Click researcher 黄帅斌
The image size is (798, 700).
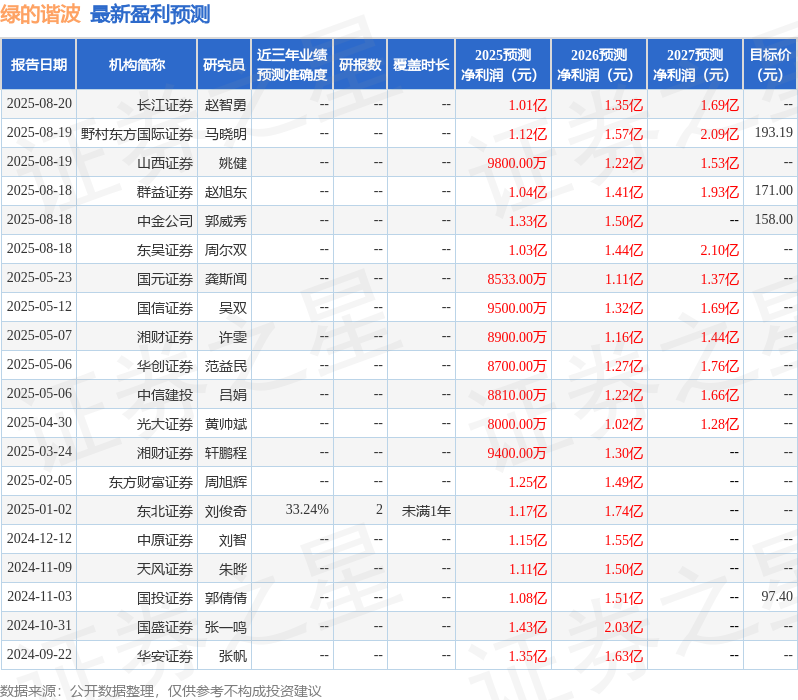pos(225,425)
